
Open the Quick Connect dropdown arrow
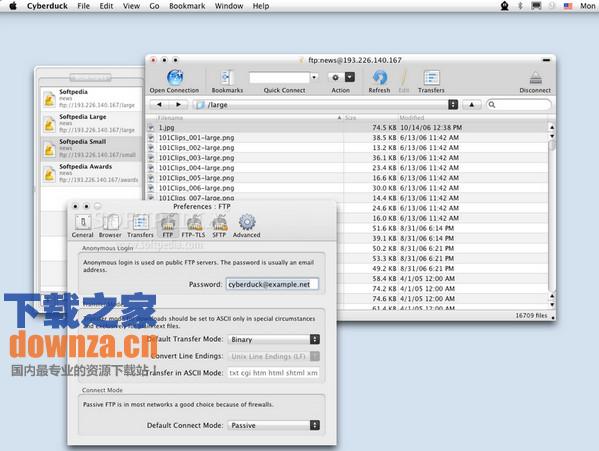coord(314,77)
